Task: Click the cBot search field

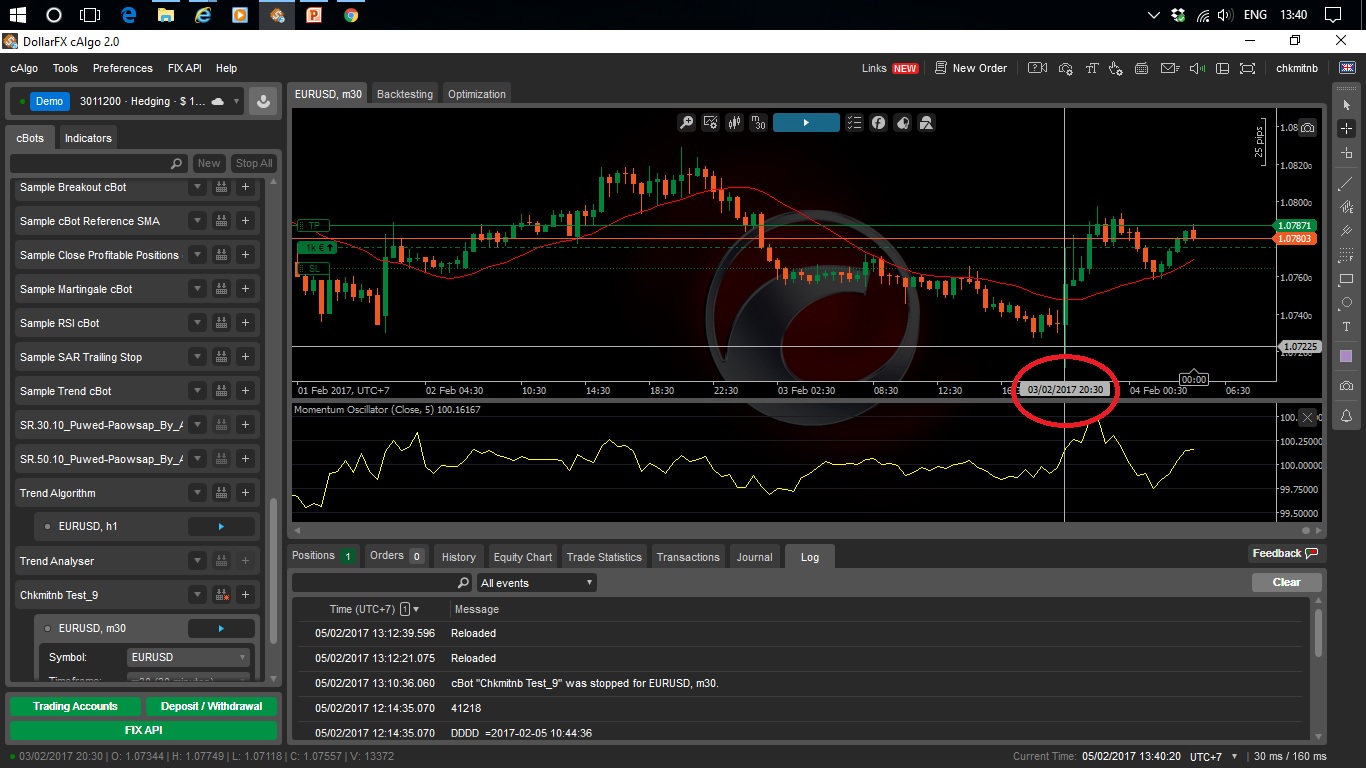Action: pos(98,163)
